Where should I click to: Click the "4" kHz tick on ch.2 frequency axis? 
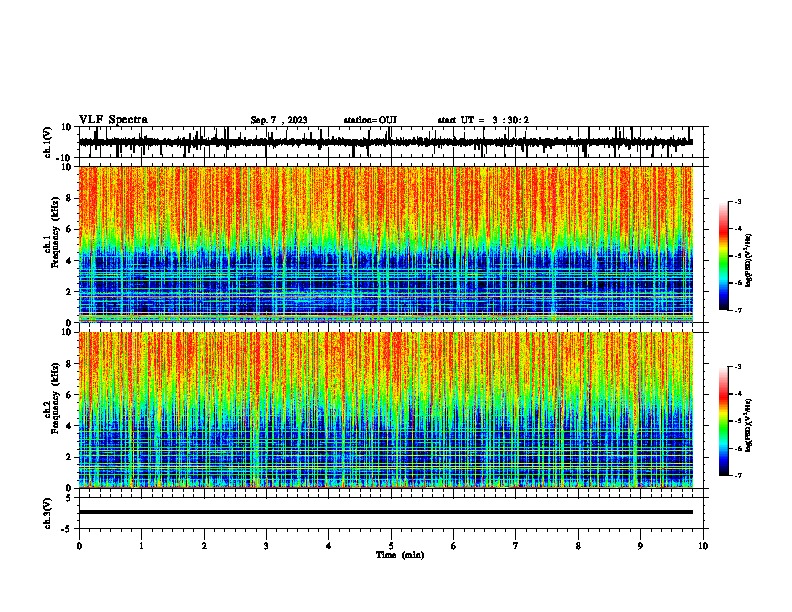coord(69,426)
